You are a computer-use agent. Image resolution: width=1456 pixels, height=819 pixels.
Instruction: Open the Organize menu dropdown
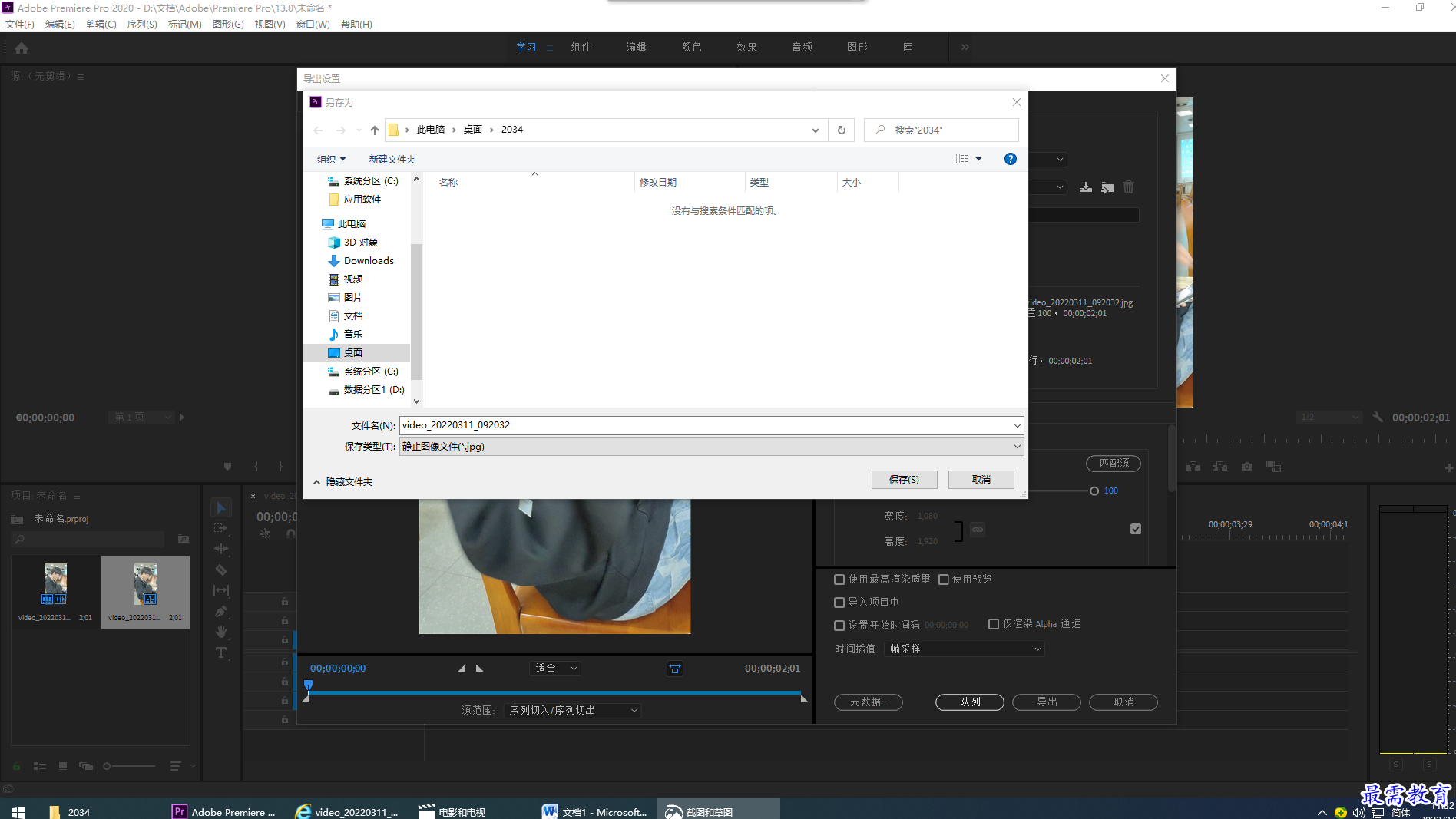331,159
